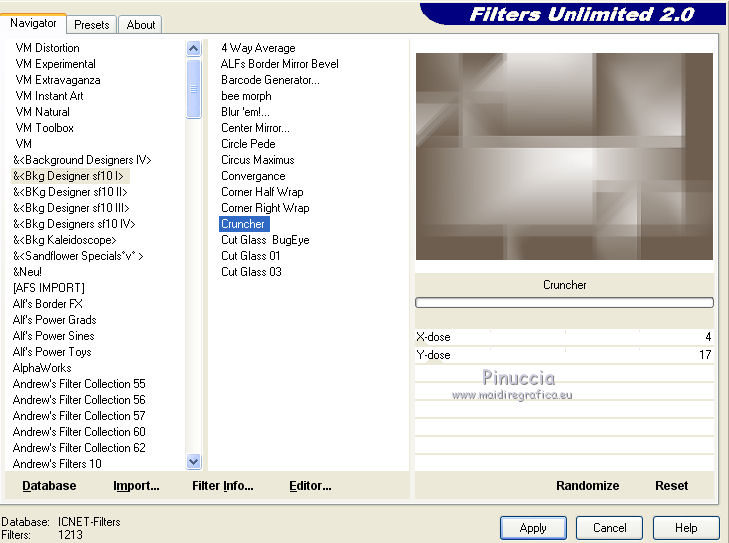729x543 pixels.
Task: Select VM Distortion category
Action: pos(47,48)
